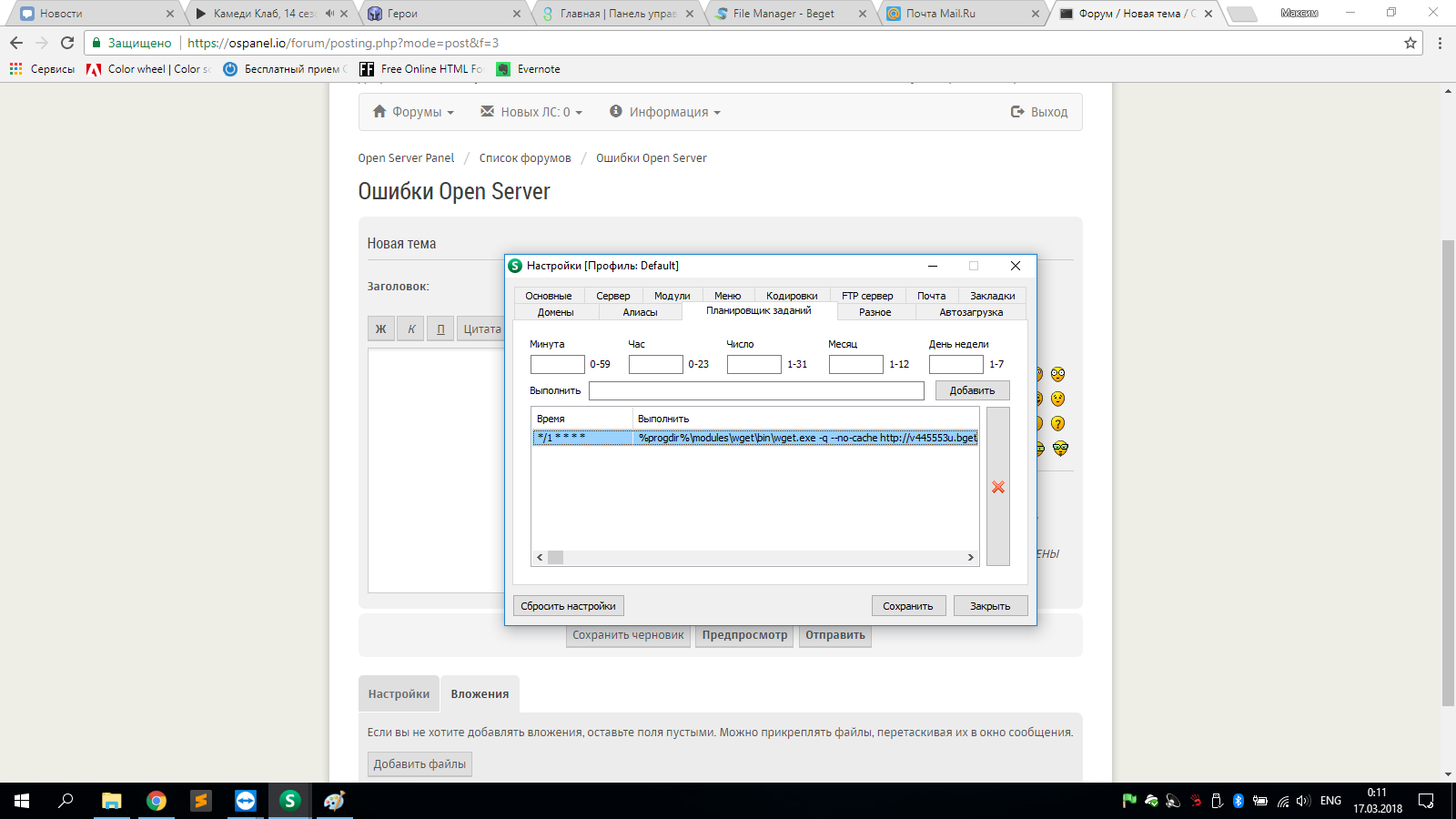Click the red X delete task icon
Viewport: 1456px width, 819px height.
tap(998, 487)
